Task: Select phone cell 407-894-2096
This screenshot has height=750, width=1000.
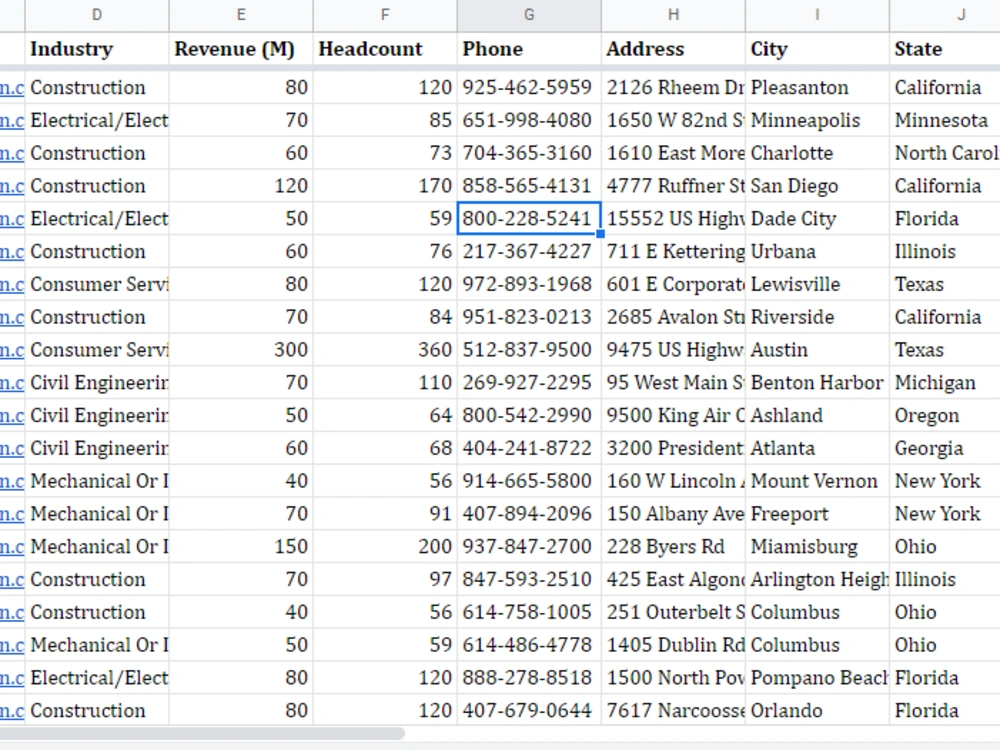Action: coord(529,513)
